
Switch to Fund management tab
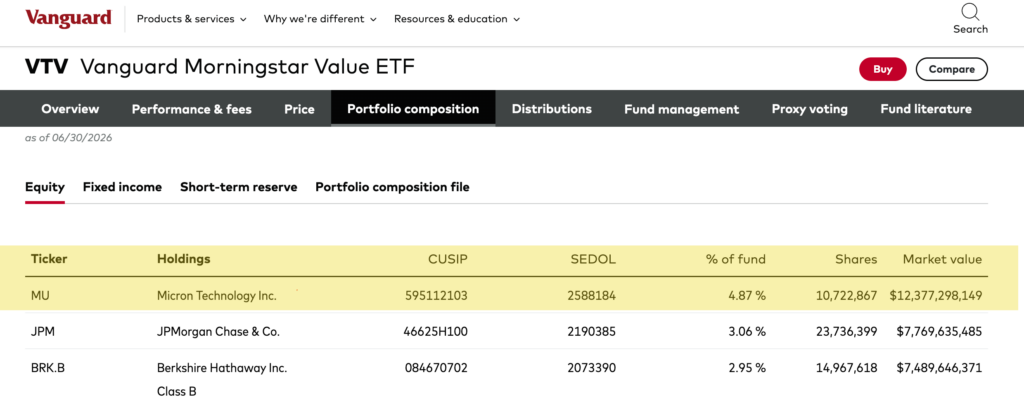(682, 109)
